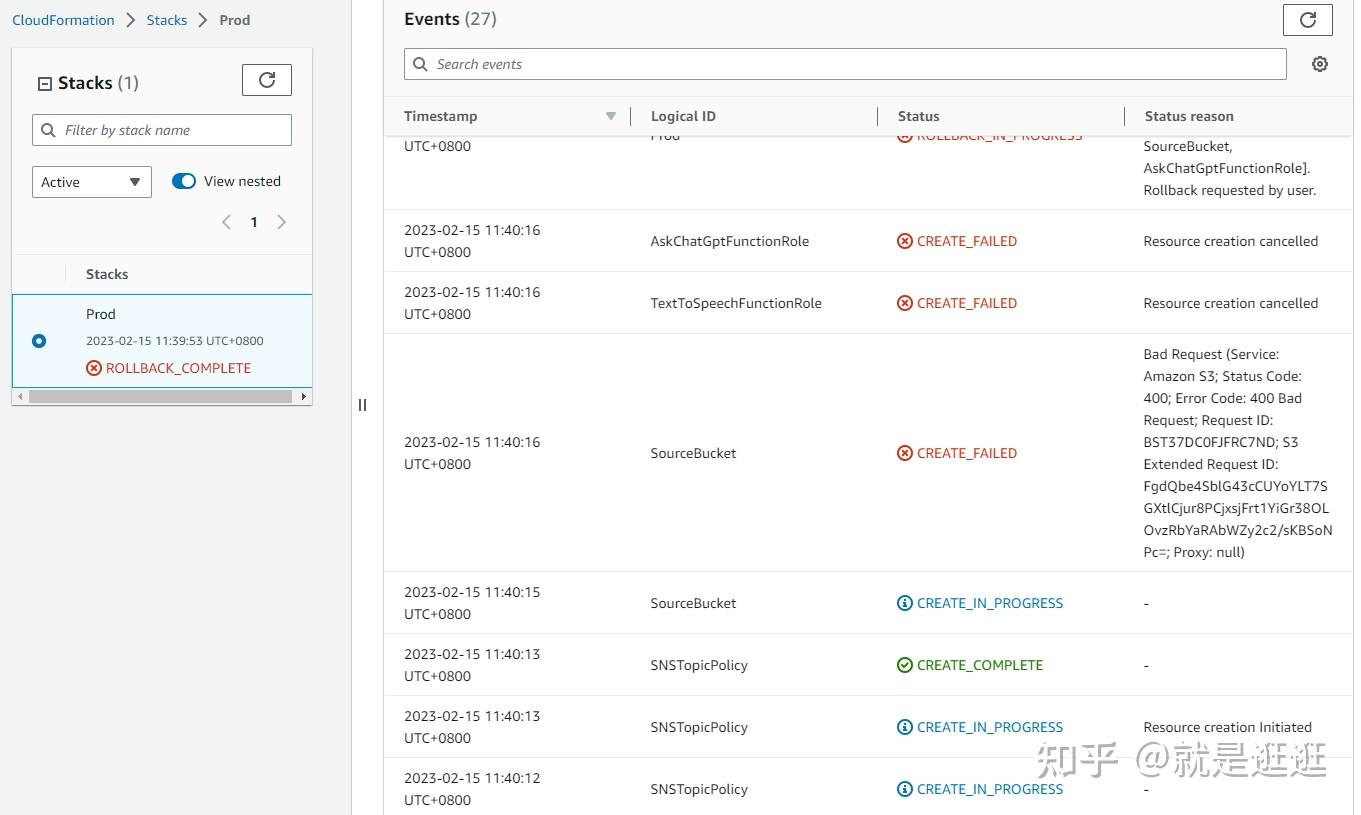Collapse the side panel via the II handle
Screen dimensions: 1361x815
pos(362,404)
